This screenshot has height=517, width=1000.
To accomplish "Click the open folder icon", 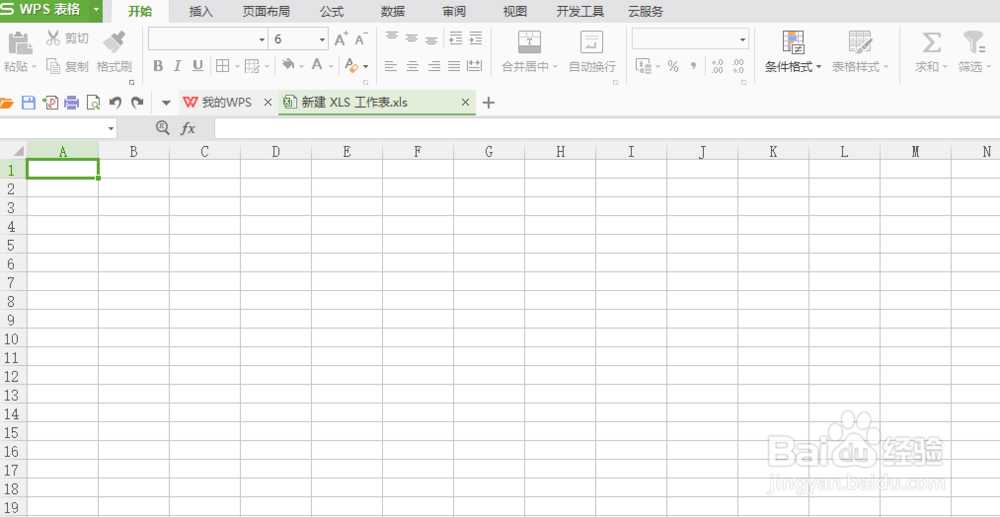I will (6, 103).
